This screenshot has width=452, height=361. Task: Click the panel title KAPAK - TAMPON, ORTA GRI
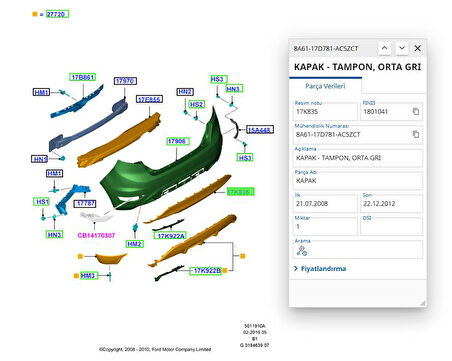click(357, 67)
